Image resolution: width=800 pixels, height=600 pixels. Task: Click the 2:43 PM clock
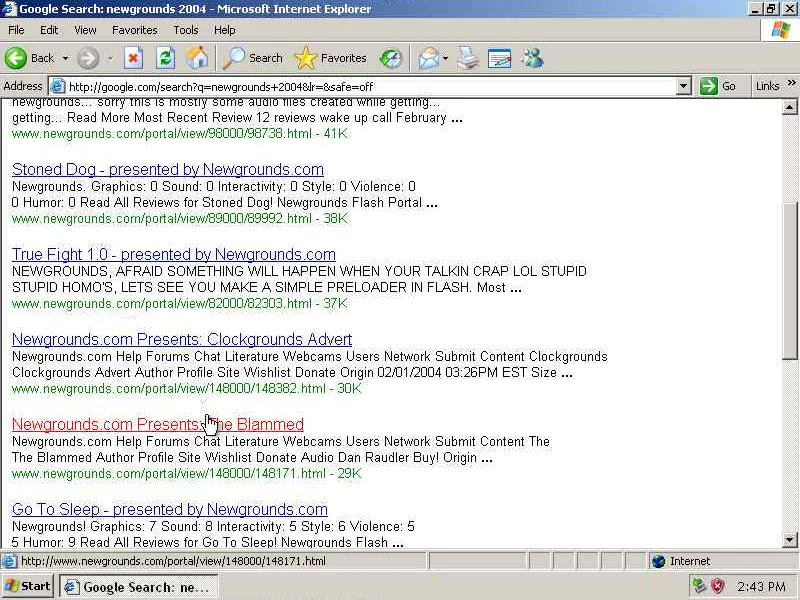click(x=761, y=587)
